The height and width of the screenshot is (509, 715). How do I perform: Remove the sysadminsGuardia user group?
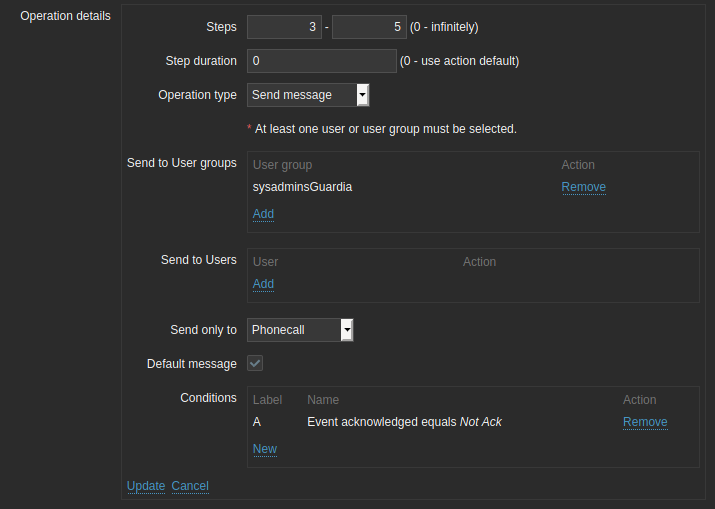583,187
